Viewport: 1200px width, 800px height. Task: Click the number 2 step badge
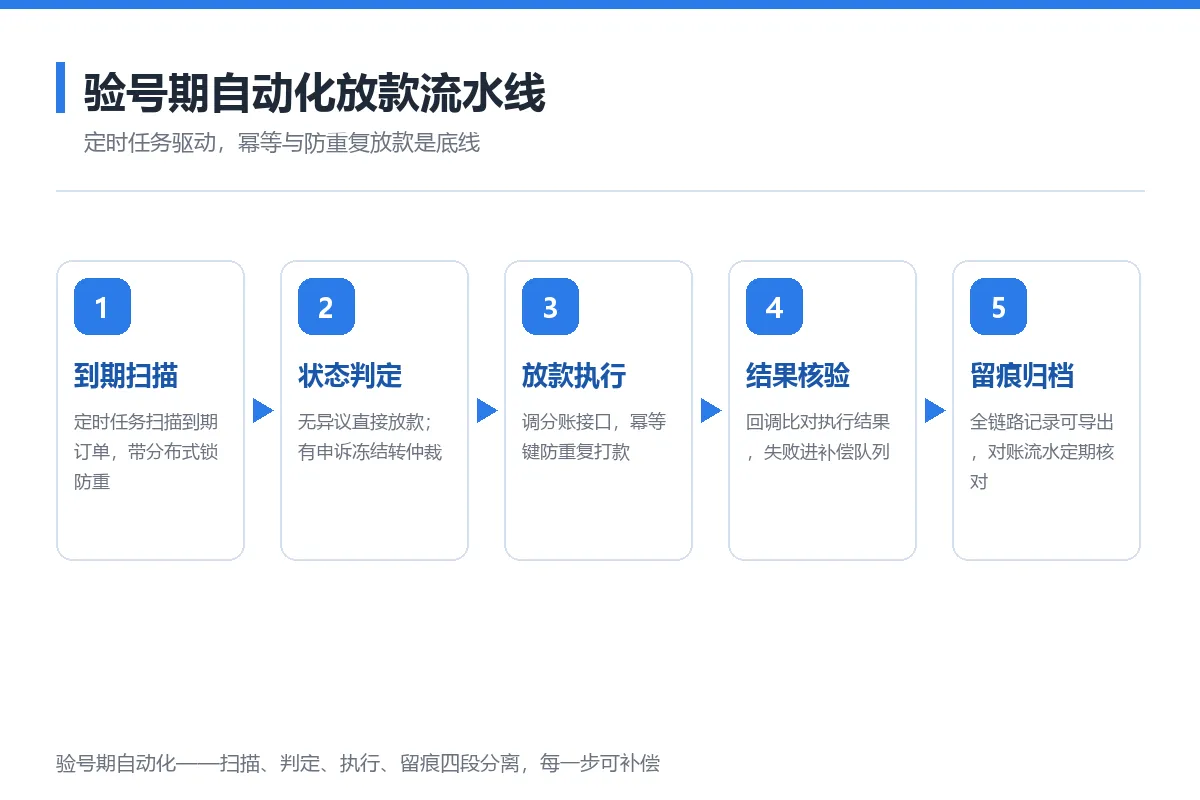326,307
